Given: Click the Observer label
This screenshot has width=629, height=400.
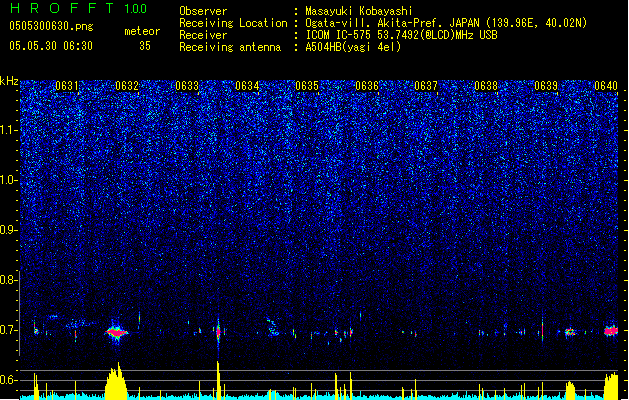Looking at the screenshot, I should (203, 11).
